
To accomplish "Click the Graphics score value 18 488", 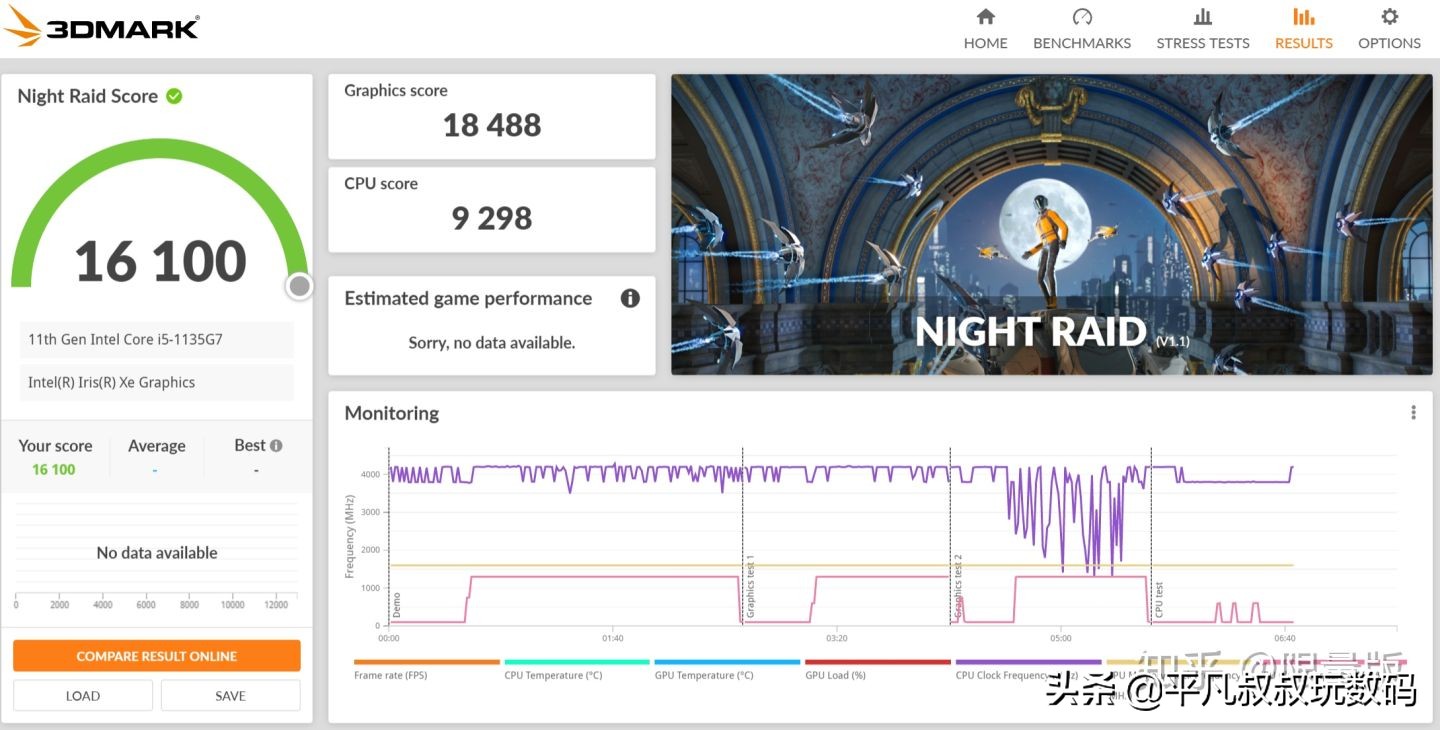I will (492, 125).
